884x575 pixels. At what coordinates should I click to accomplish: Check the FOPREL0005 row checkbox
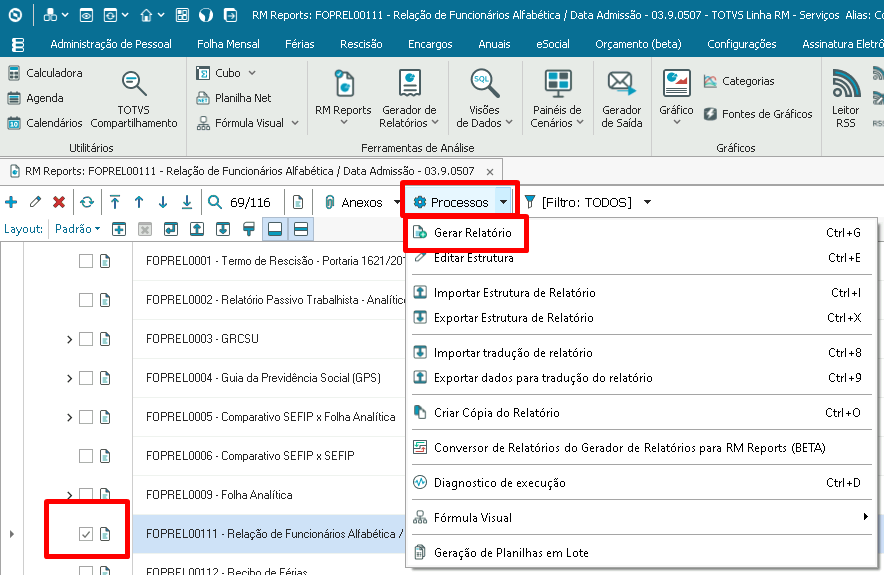[86, 417]
